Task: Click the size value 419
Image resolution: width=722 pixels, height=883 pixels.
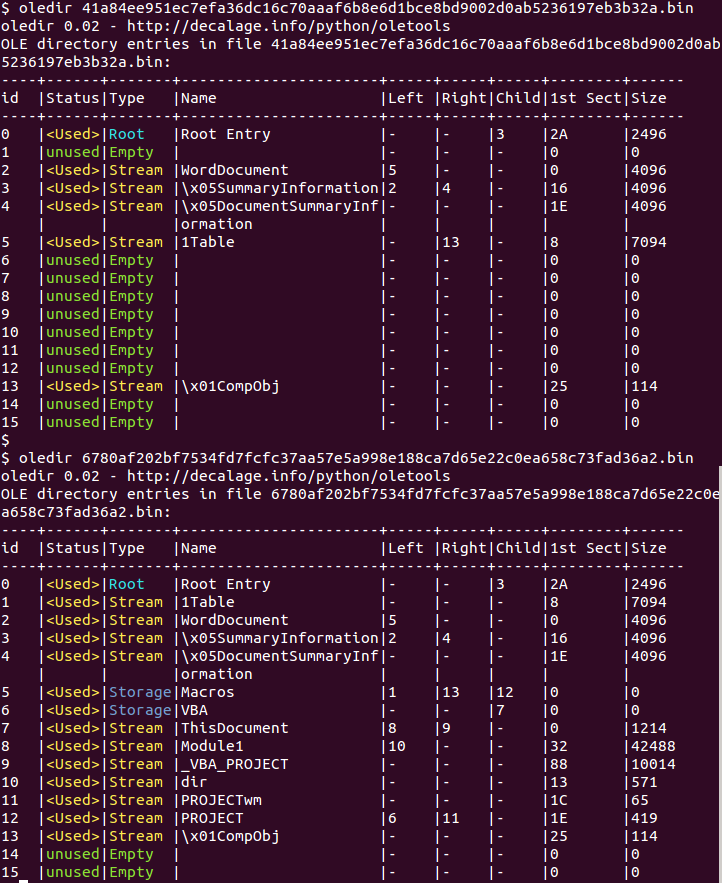Action: tap(644, 818)
